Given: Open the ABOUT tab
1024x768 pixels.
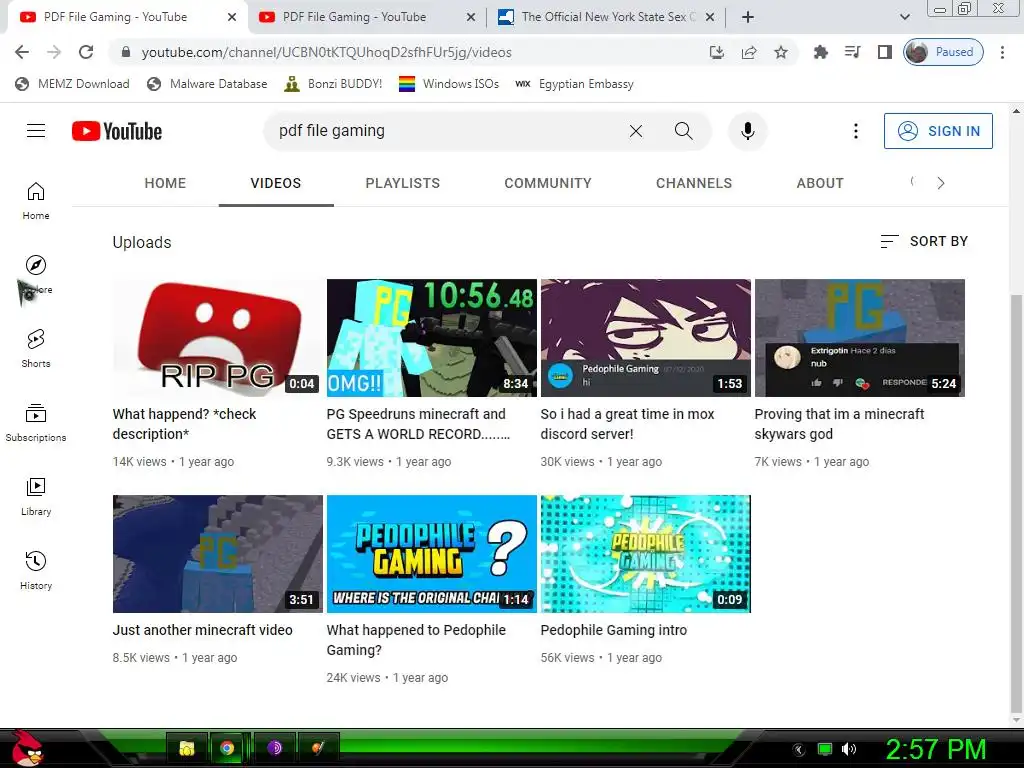Looking at the screenshot, I should click(x=820, y=184).
